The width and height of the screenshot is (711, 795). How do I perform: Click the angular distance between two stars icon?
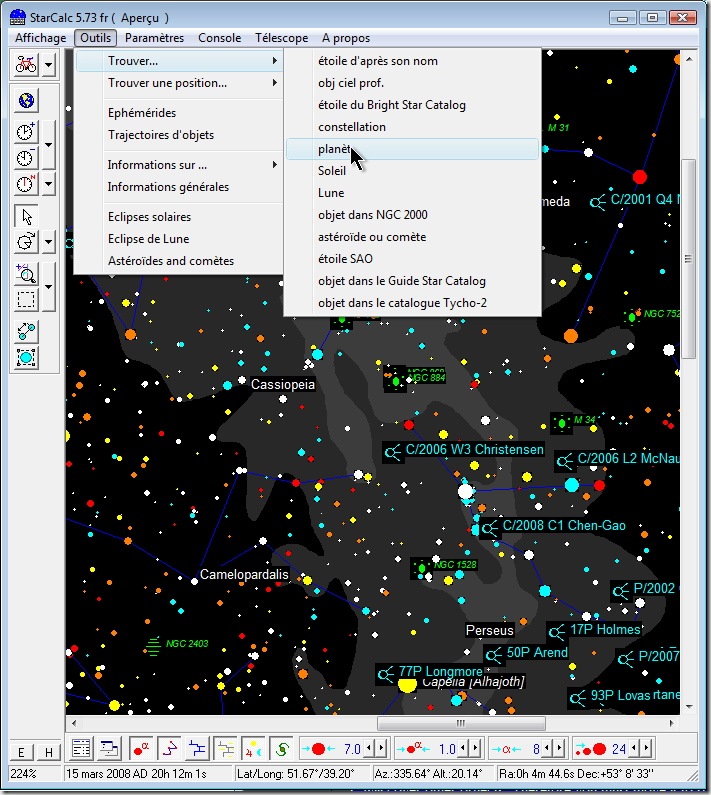[26, 332]
